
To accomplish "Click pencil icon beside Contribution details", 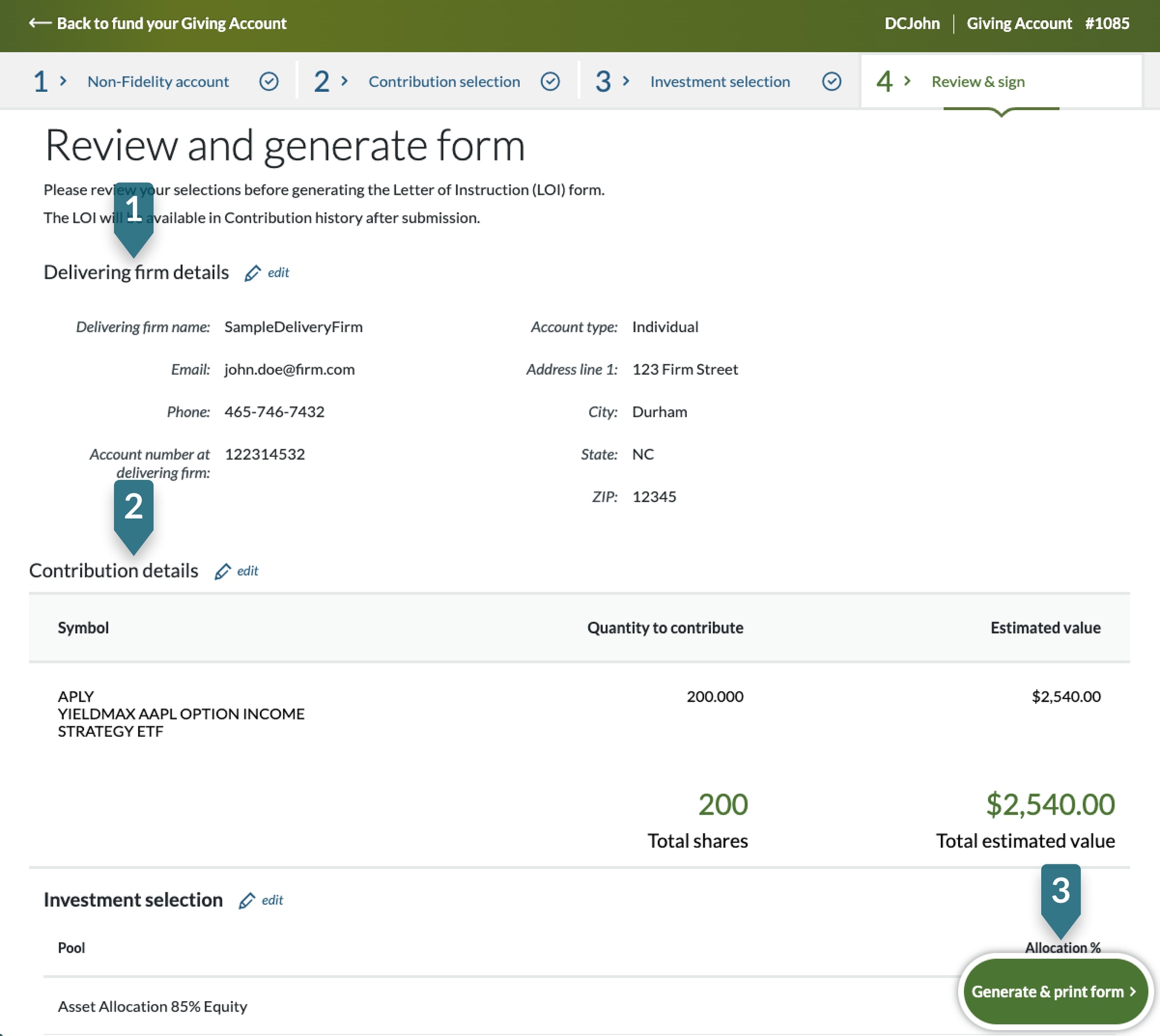I will pyautogui.click(x=222, y=572).
